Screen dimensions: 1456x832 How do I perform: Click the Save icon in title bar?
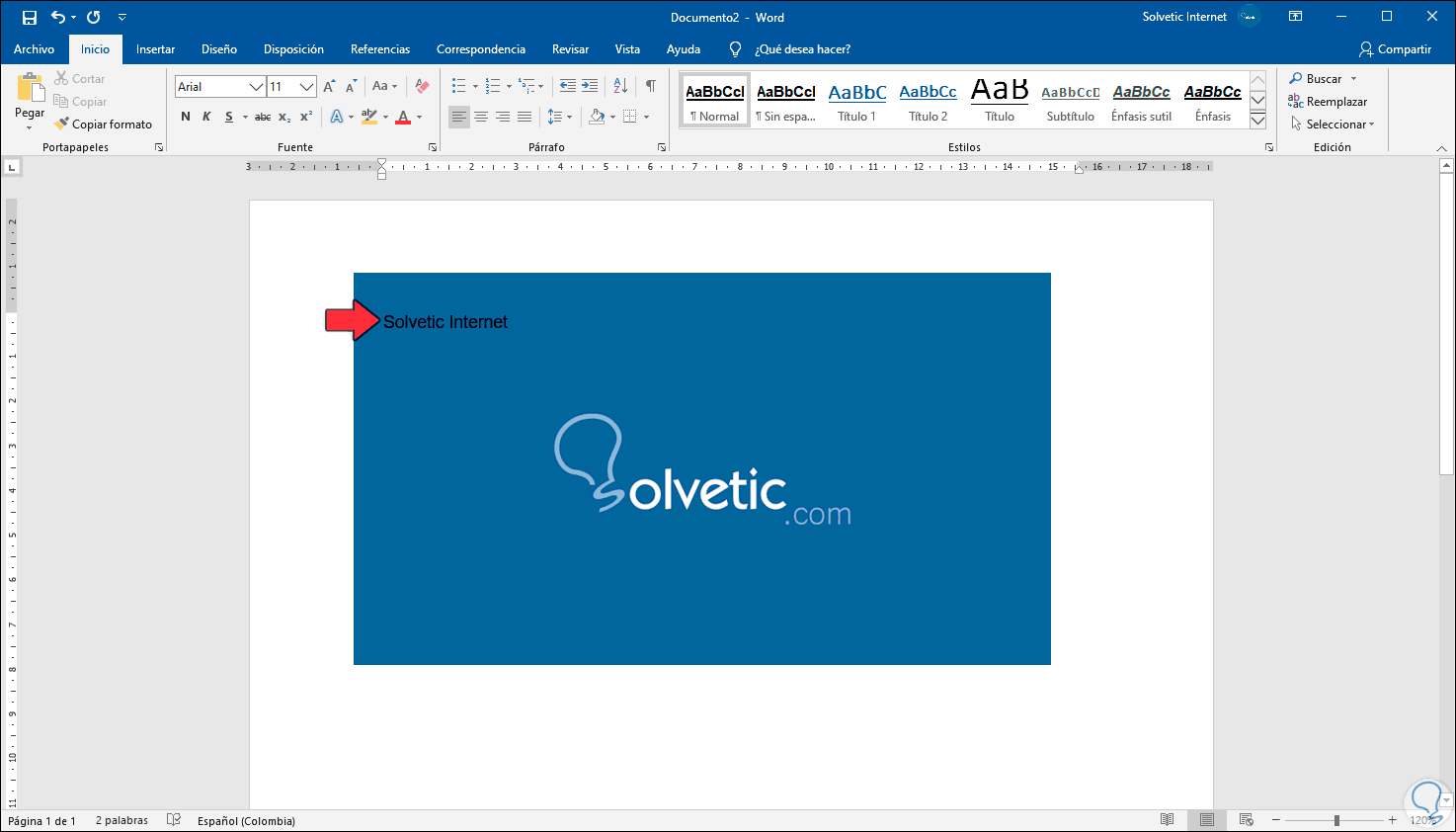30,18
